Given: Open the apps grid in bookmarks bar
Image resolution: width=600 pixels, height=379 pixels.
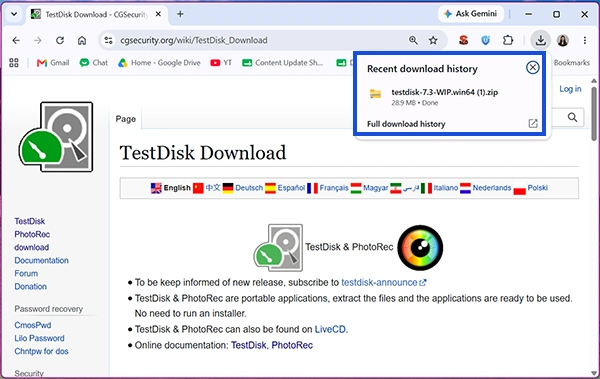Looking at the screenshot, I should [x=14, y=63].
